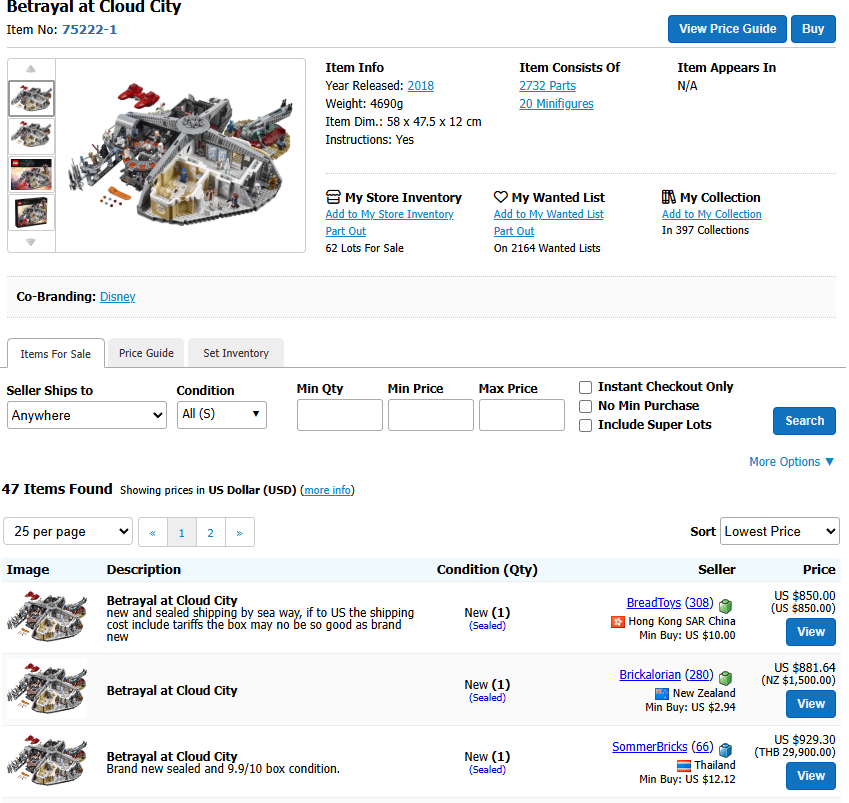Image resolution: width=849 pixels, height=803 pixels.
Task: Click the thumbnail scroll-up arrow
Action: (31, 69)
